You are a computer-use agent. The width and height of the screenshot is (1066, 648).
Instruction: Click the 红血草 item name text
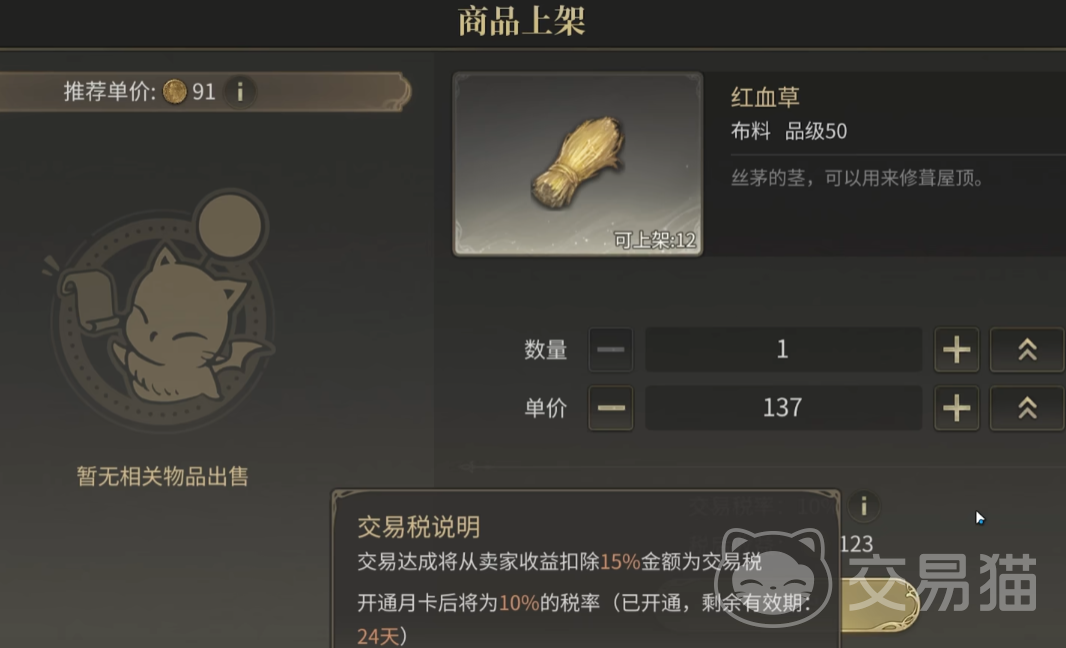click(765, 97)
